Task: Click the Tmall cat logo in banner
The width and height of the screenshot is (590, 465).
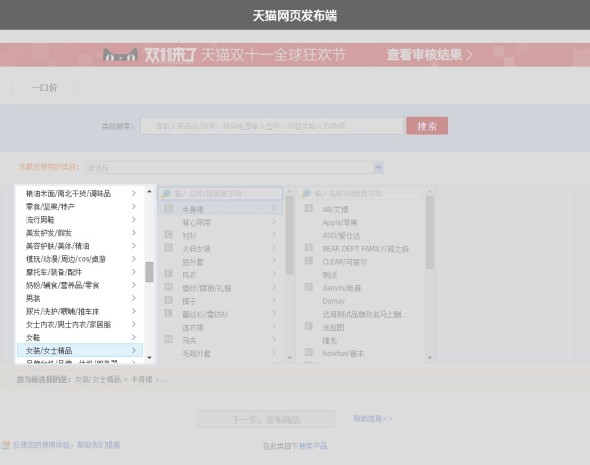Action: tap(120, 55)
